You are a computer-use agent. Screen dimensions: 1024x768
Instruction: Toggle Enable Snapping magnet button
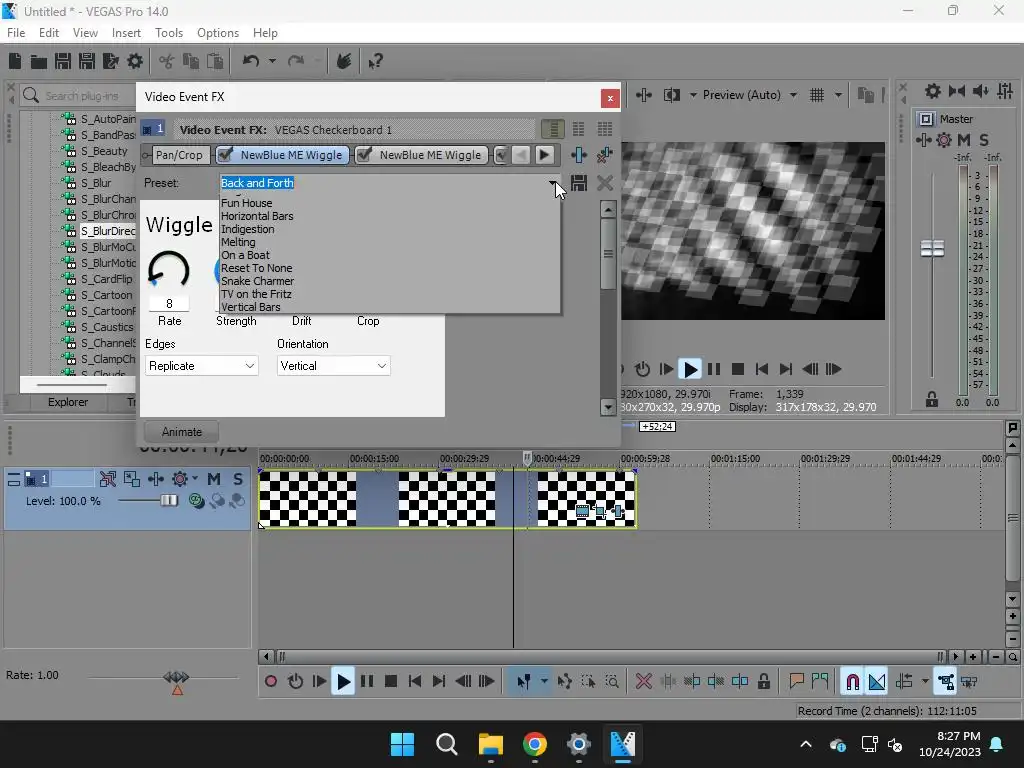pos(852,682)
